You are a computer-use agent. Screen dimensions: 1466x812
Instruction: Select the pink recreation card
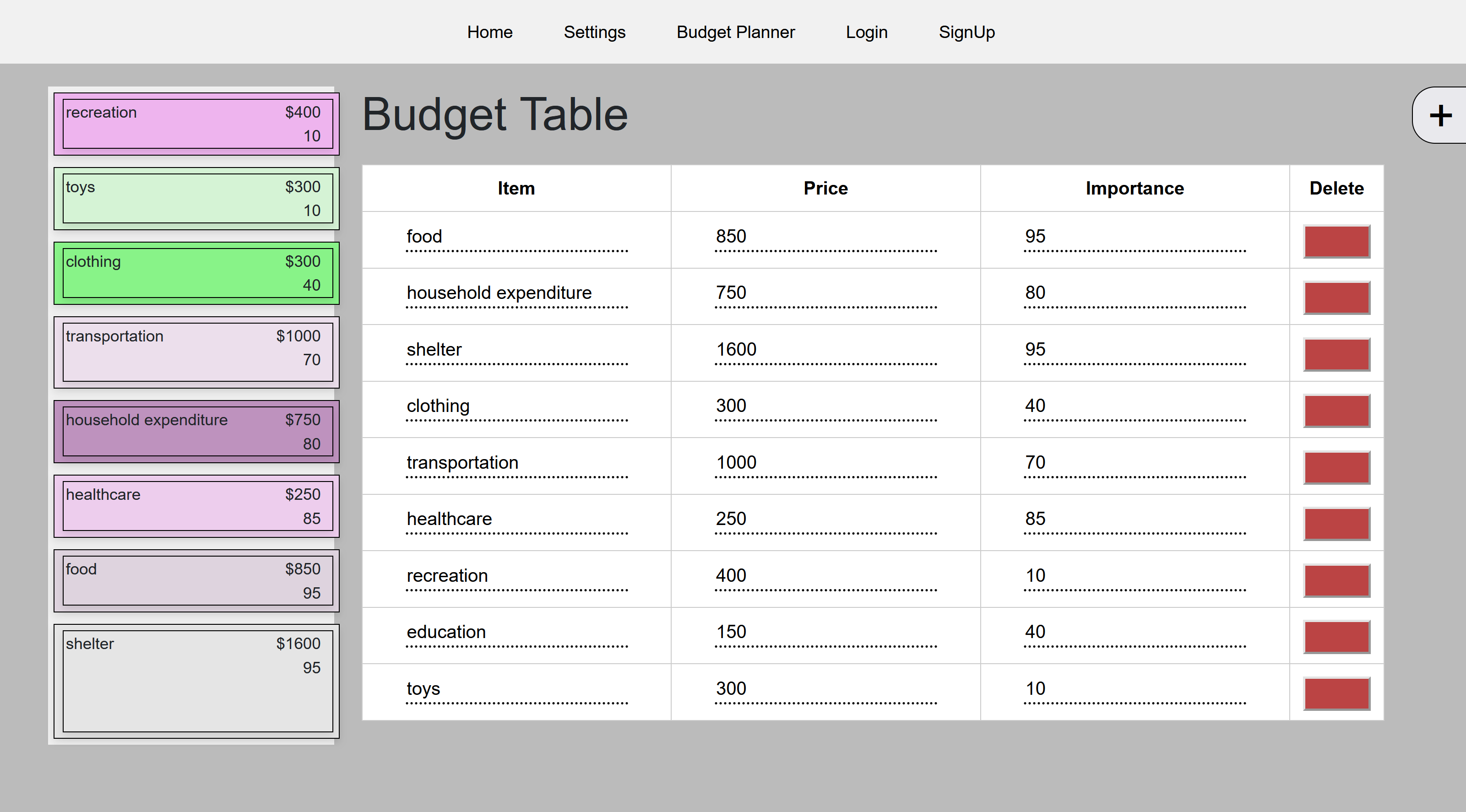[x=197, y=124]
